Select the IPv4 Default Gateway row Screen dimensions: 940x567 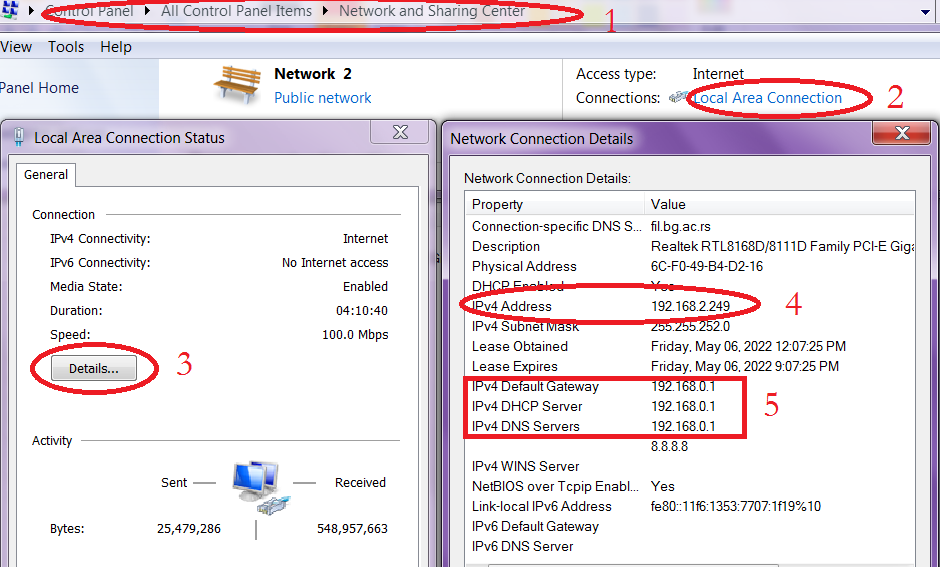(x=690, y=387)
